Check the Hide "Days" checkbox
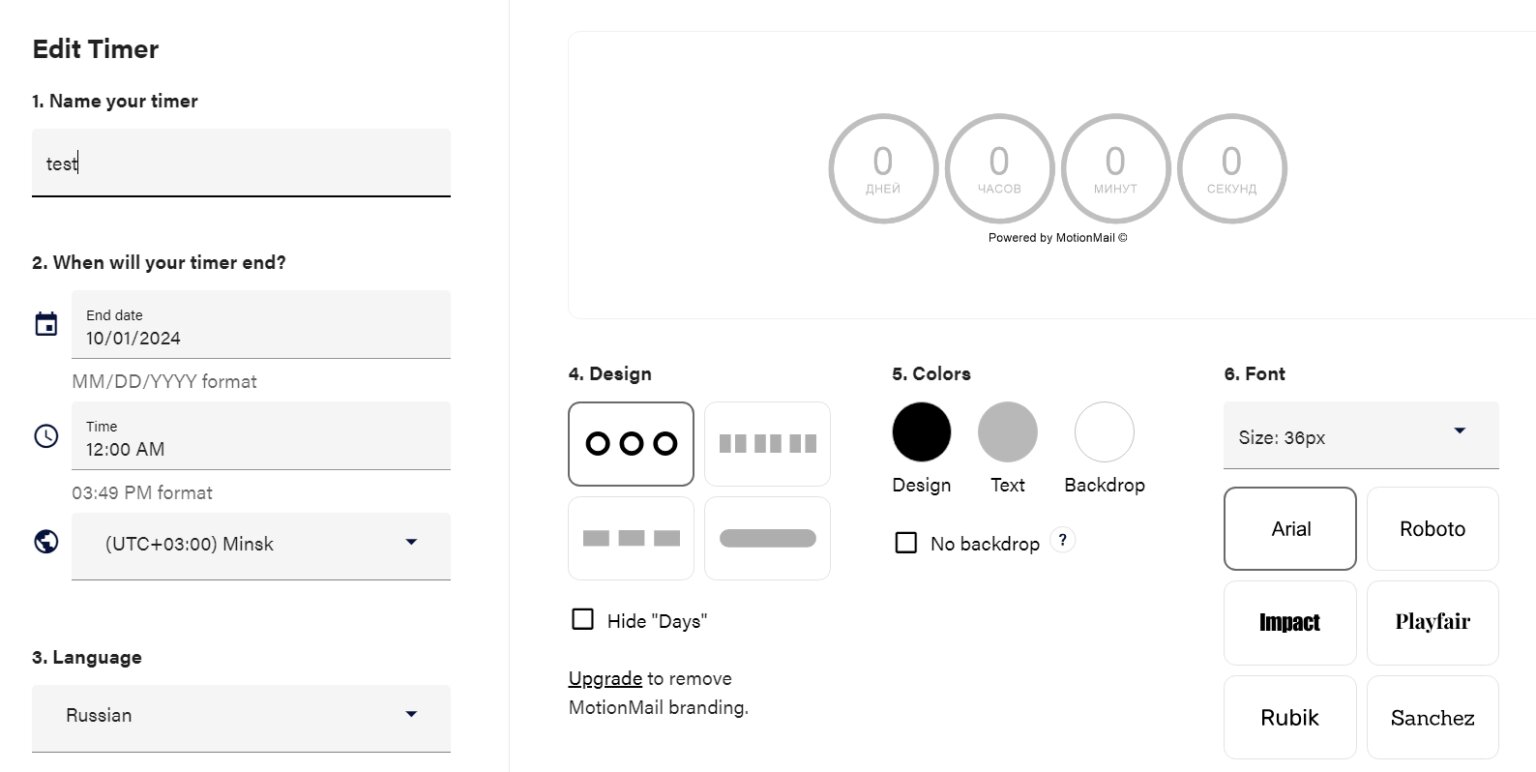1536x772 pixels. (582, 620)
